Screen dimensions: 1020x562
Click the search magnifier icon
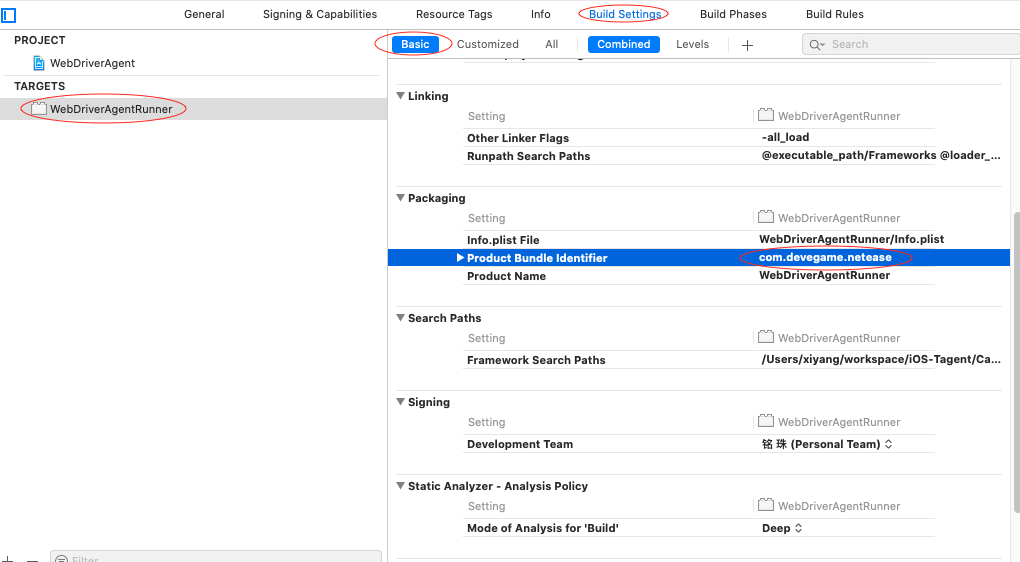(x=816, y=44)
